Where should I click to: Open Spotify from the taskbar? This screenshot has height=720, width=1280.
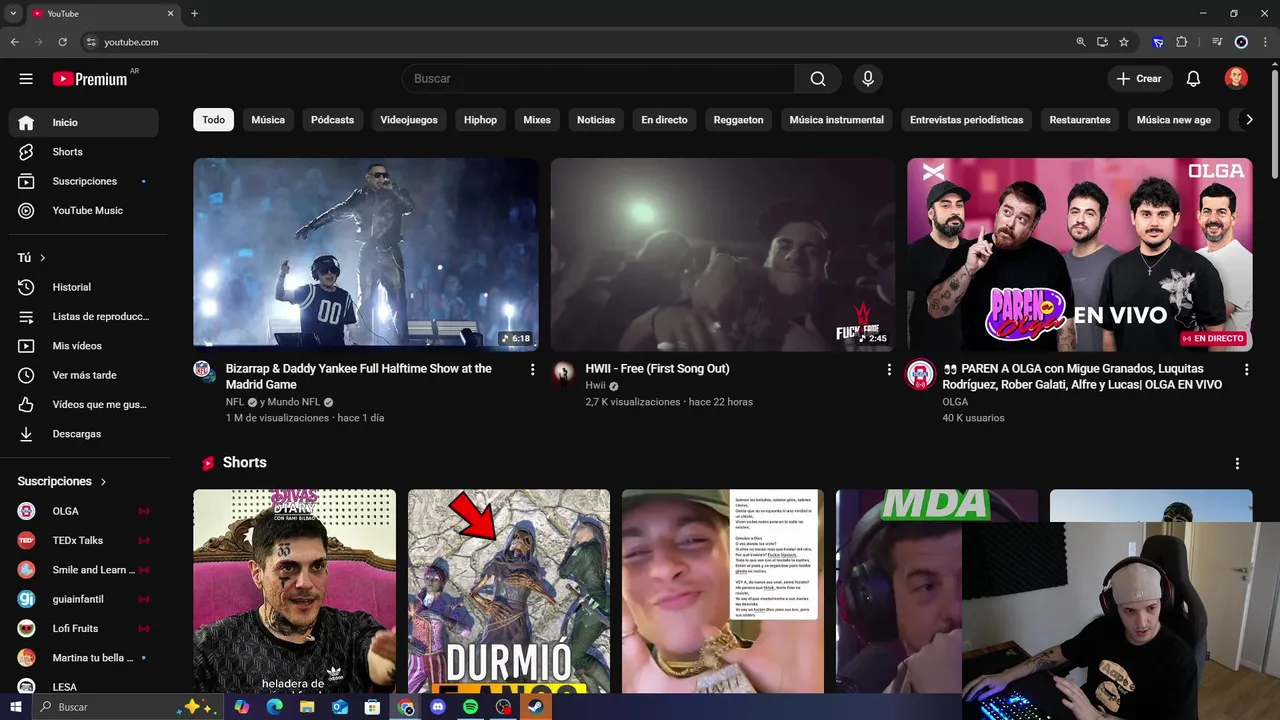point(470,707)
